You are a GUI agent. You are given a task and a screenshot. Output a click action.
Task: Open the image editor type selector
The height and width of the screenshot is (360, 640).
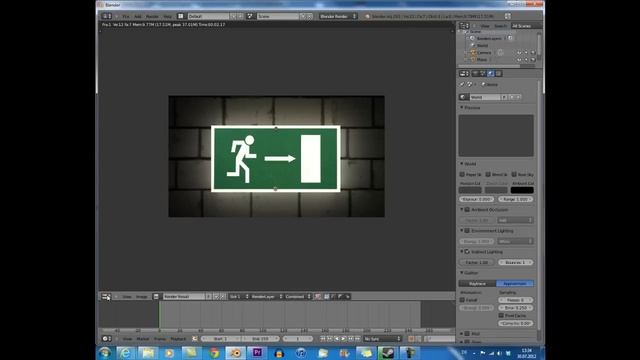[106, 297]
